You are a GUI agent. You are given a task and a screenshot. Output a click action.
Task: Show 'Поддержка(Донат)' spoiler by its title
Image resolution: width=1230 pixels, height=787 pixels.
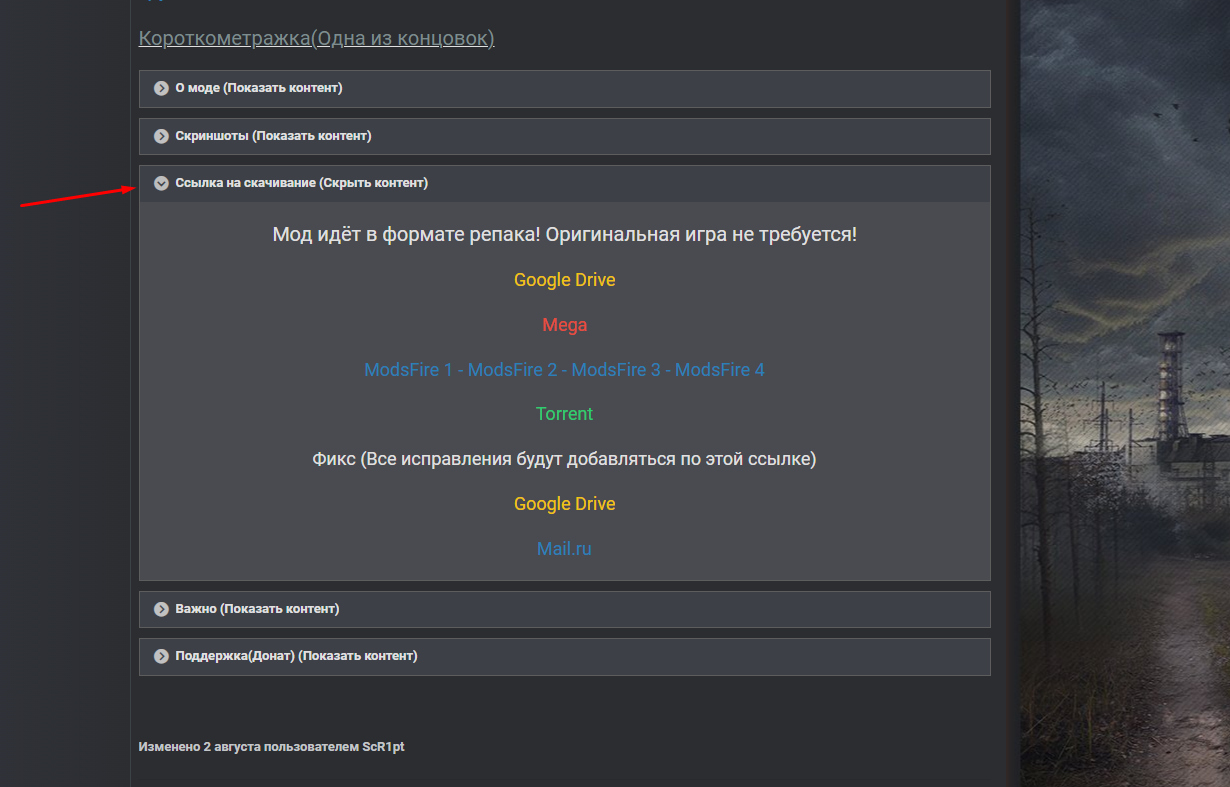[296, 656]
